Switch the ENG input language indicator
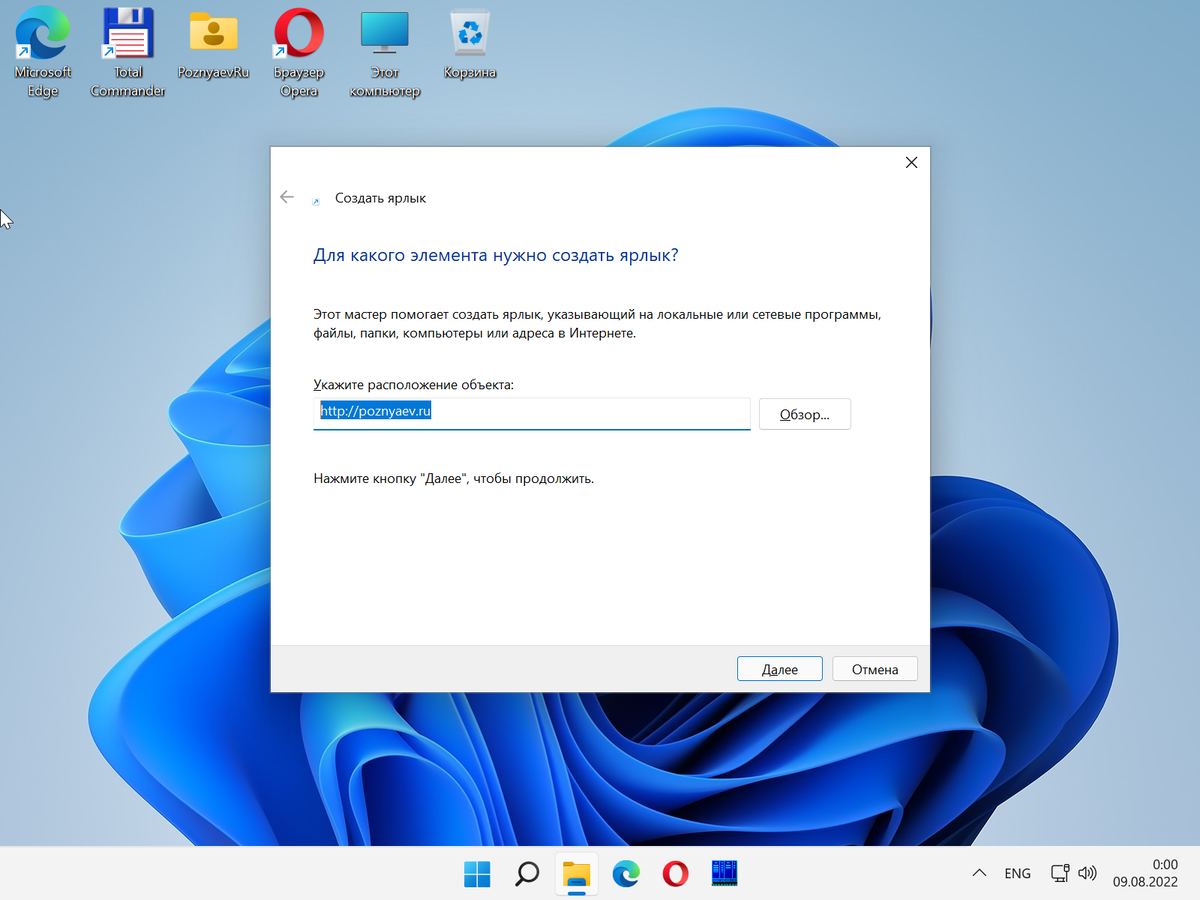 [1017, 874]
